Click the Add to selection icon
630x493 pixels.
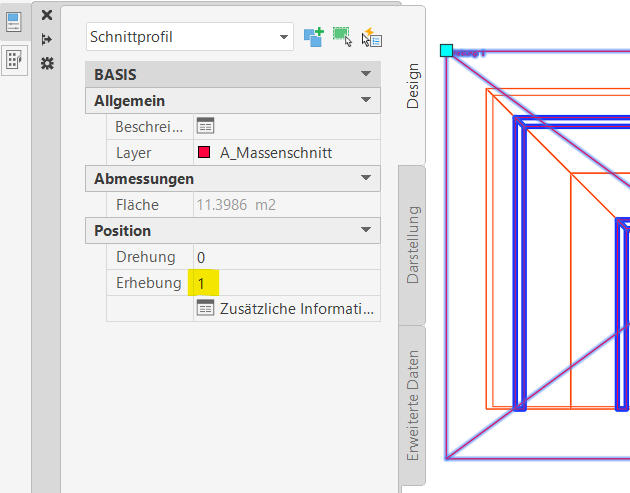pos(314,37)
